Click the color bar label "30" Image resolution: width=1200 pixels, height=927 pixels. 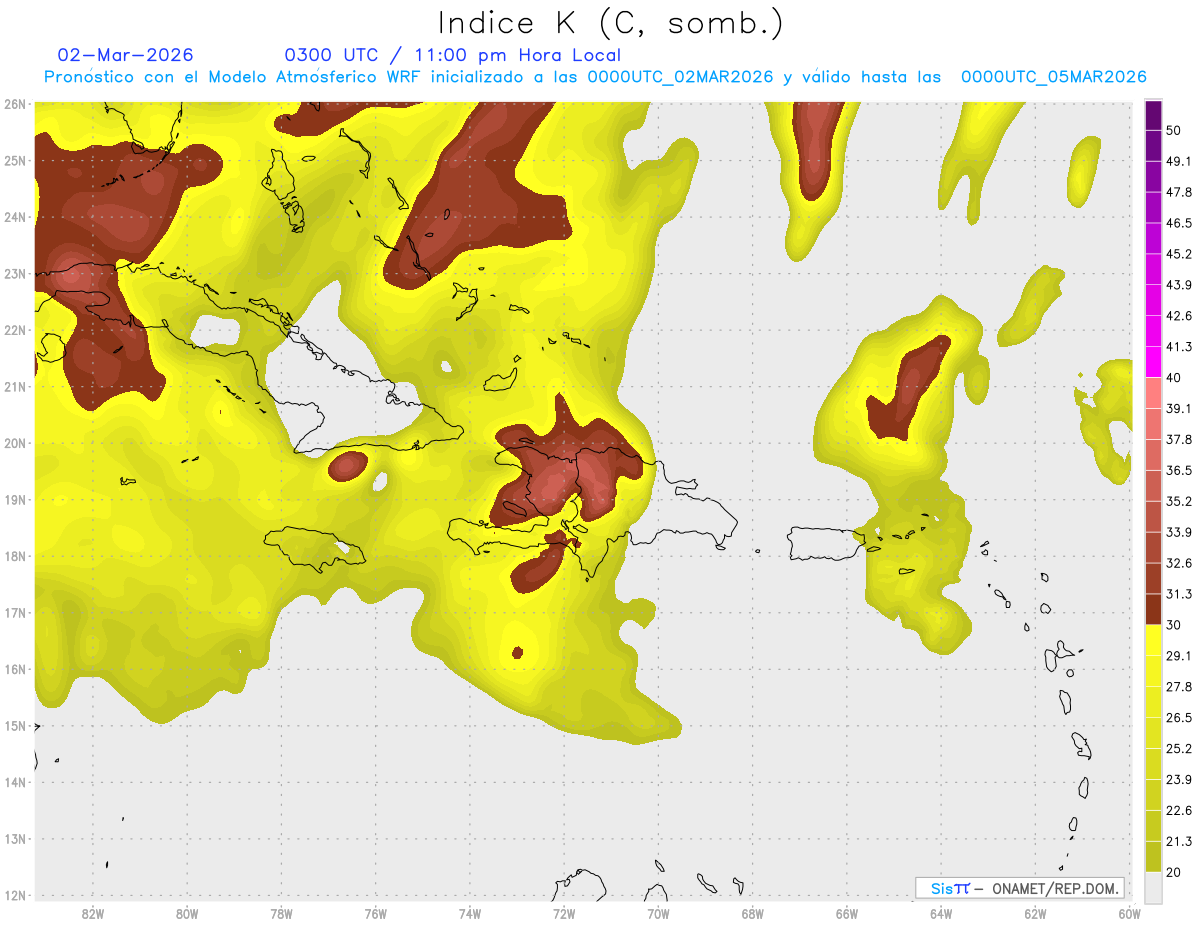pos(1175,625)
